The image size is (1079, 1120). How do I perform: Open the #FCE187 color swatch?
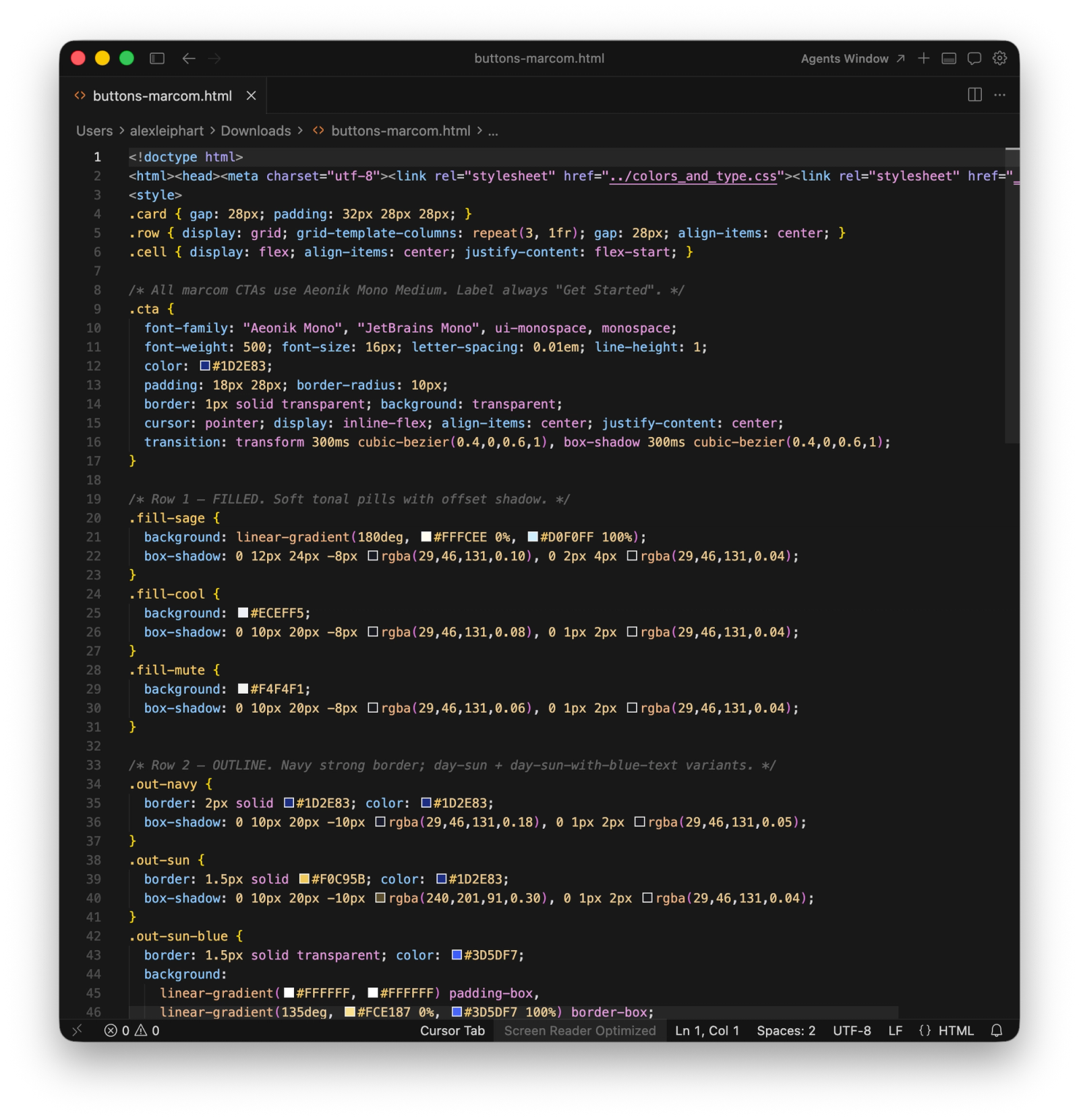pyautogui.click(x=350, y=1012)
